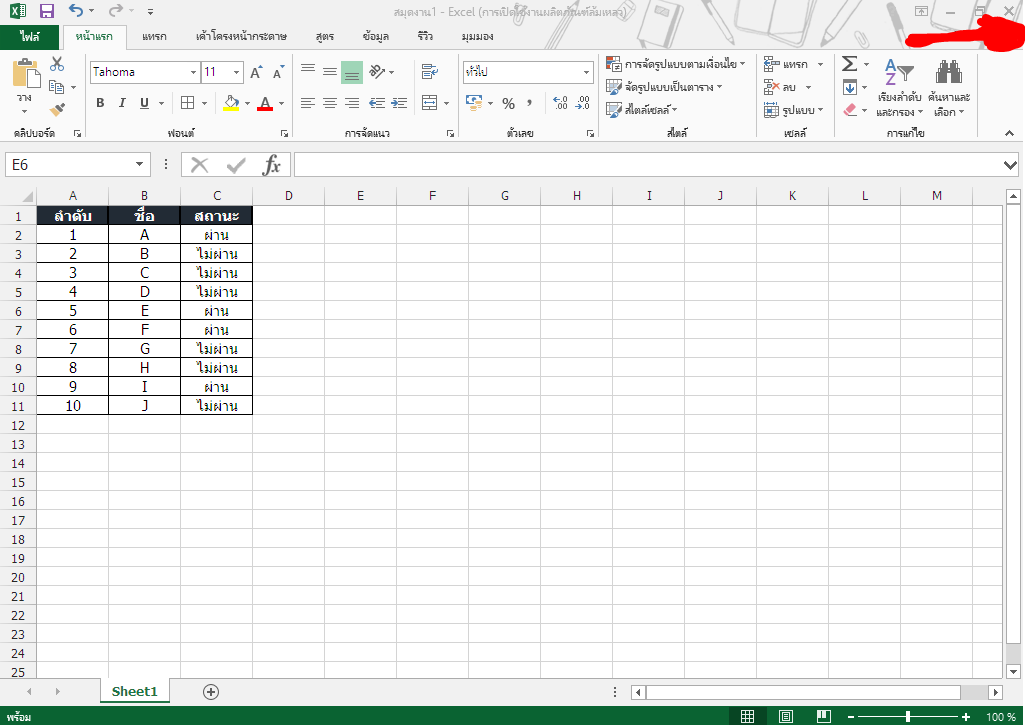Expand the formula bar chevron
Image resolution: width=1025 pixels, height=725 pixels.
1010,165
